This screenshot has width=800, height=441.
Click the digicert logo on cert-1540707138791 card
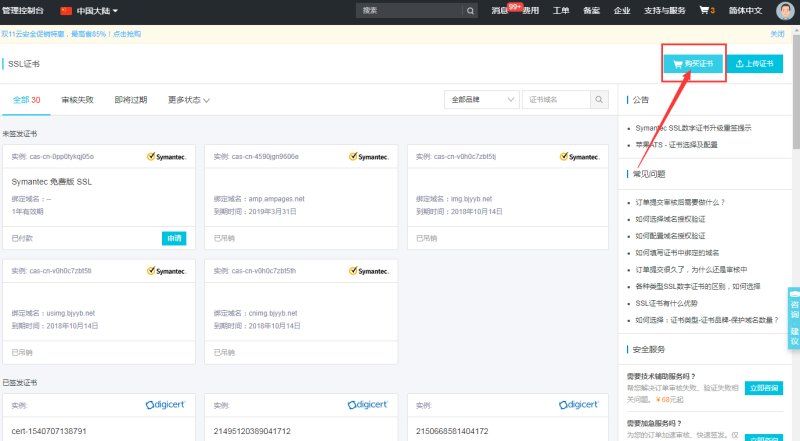coord(166,404)
